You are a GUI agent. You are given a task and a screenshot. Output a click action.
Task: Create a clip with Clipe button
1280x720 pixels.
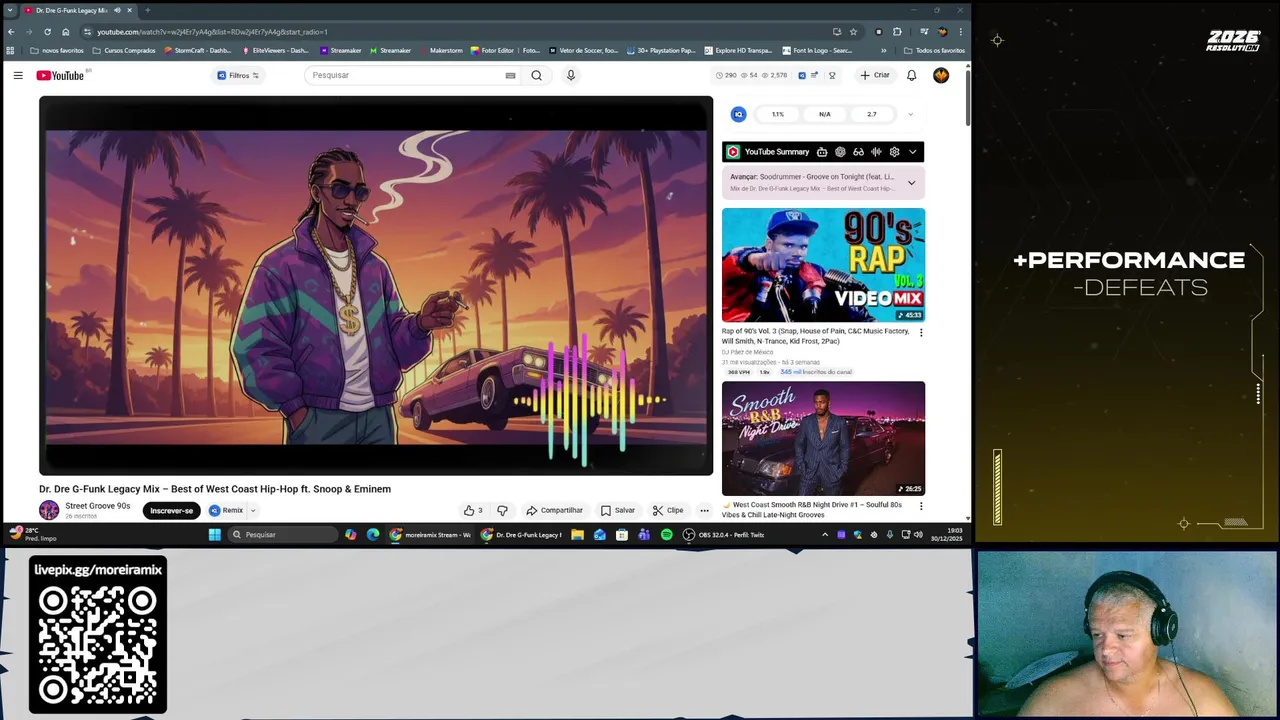[x=667, y=510]
